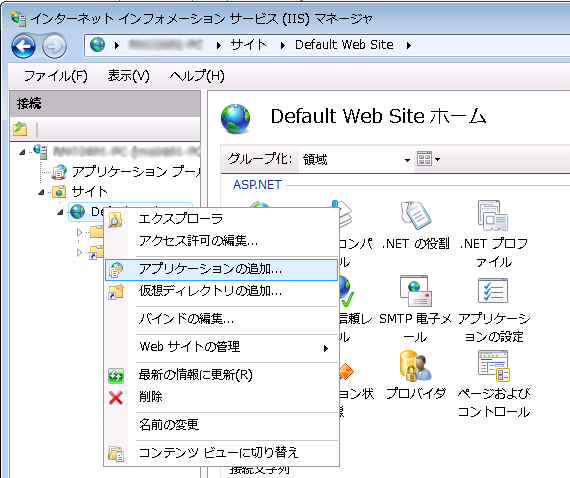Open the アプリケーションの設定 feature icon
Image resolution: width=570 pixels, height=478 pixels.
pos(493,291)
